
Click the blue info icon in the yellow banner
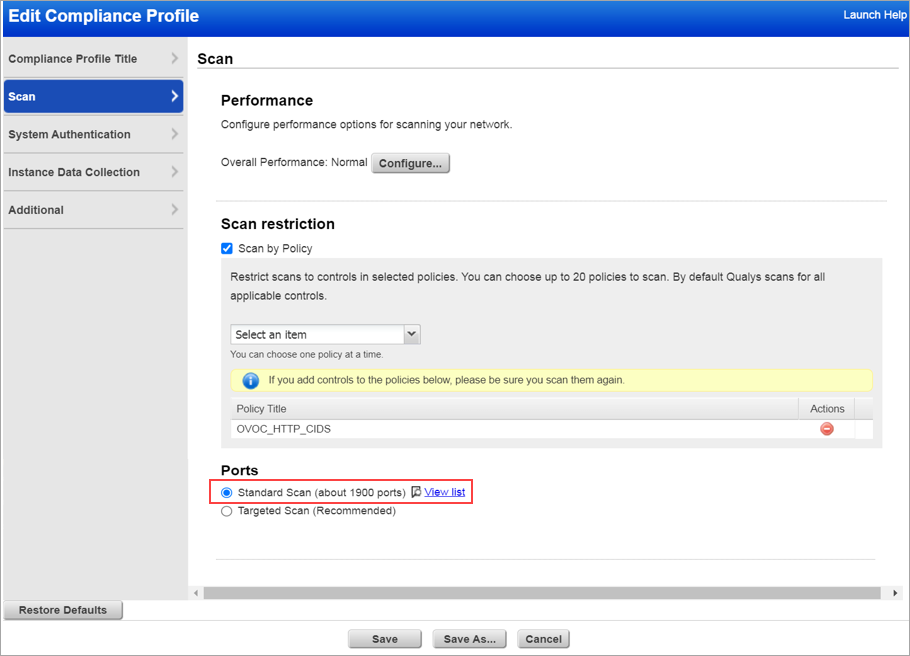click(x=250, y=380)
